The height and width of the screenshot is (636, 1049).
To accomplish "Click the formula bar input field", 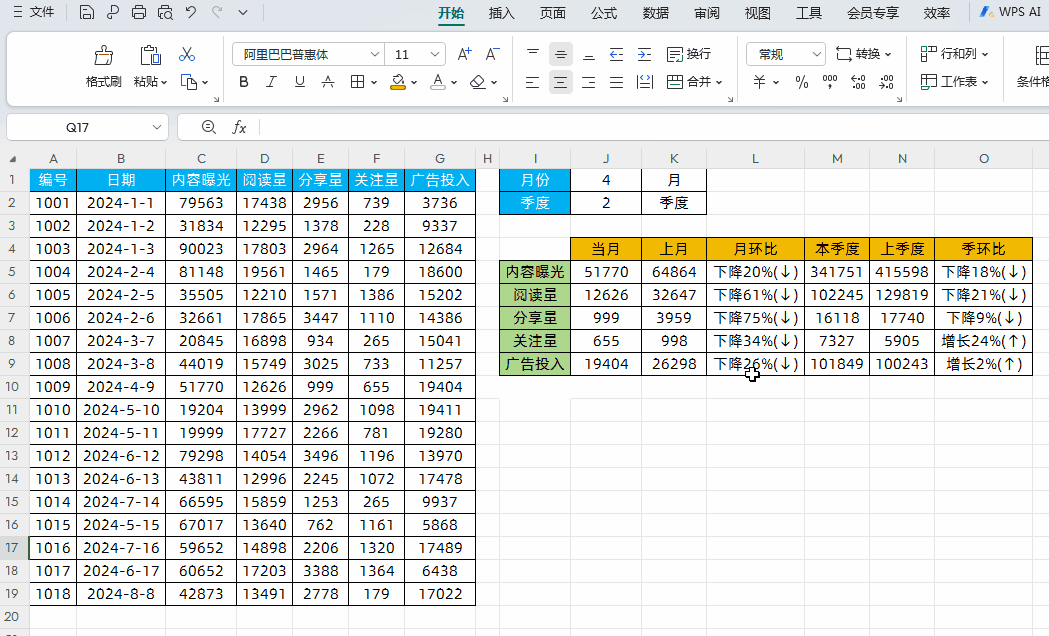I will point(654,127).
